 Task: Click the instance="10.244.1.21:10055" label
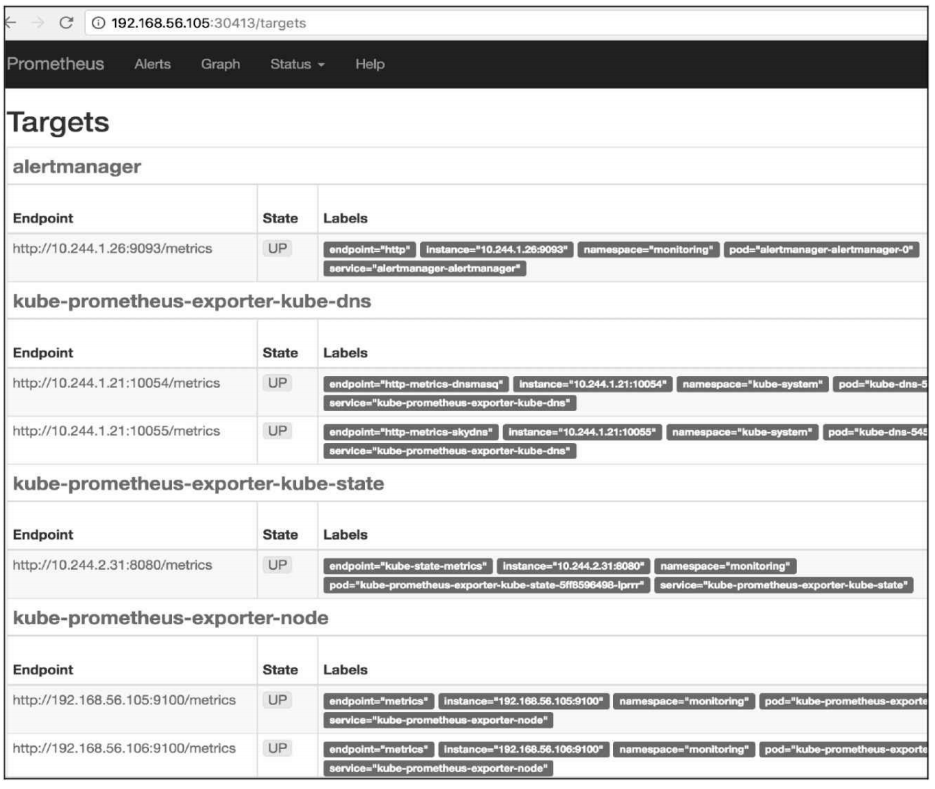(x=582, y=432)
